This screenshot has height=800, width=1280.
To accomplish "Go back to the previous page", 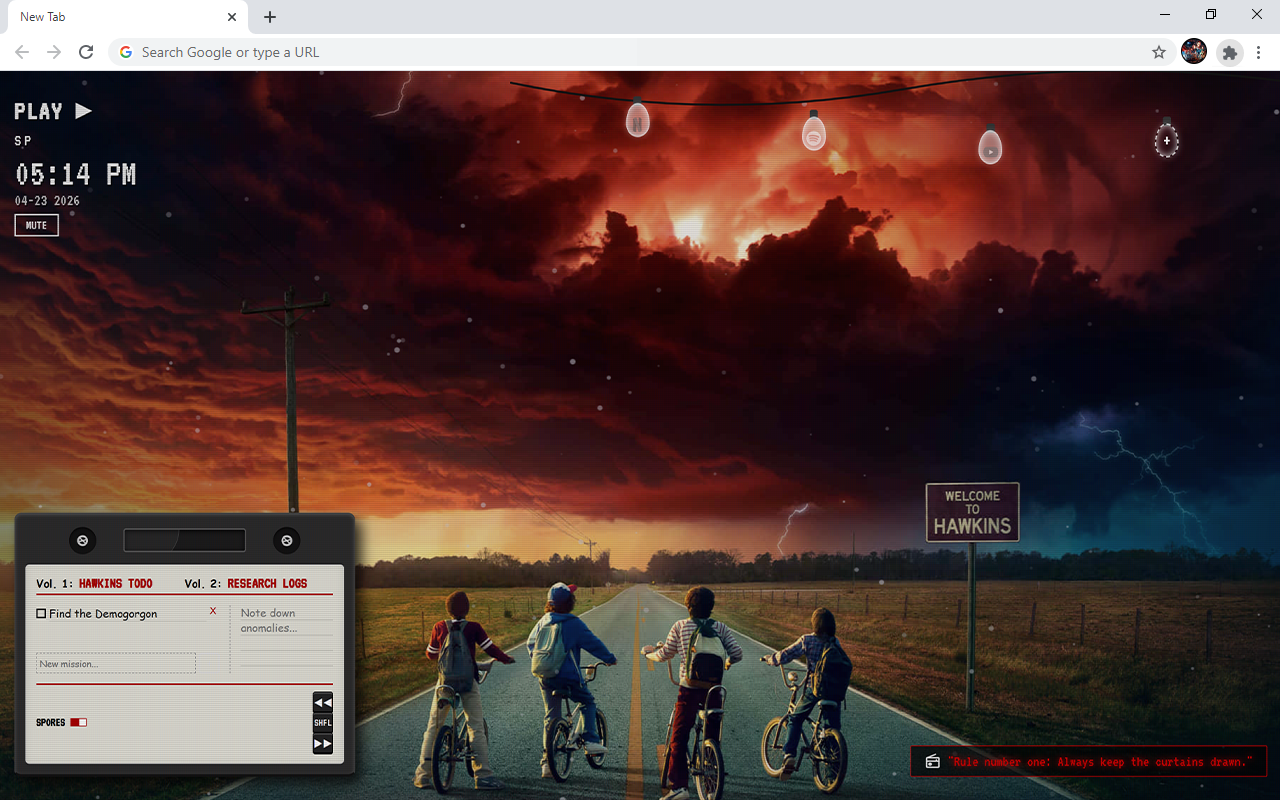I will [22, 52].
